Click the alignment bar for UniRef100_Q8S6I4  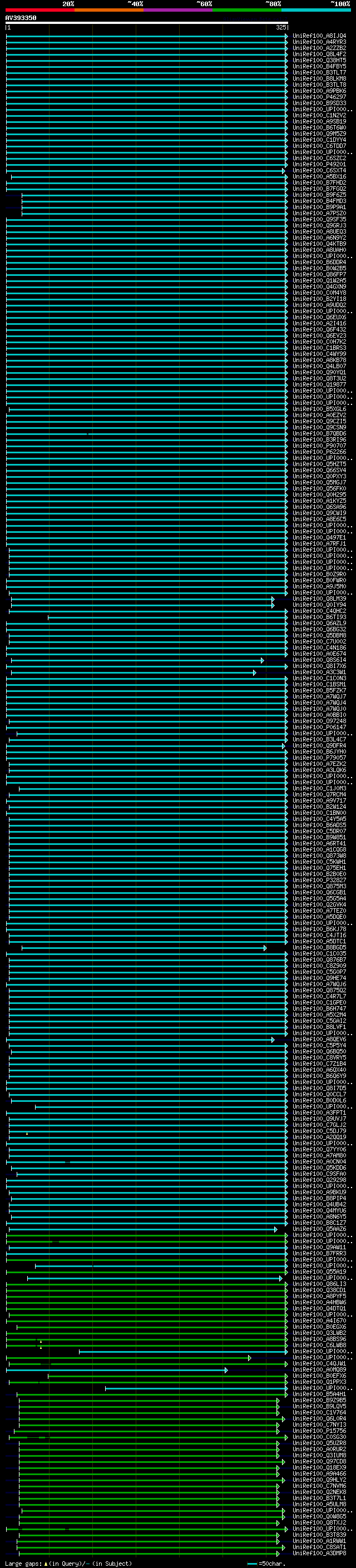[x=137, y=660]
